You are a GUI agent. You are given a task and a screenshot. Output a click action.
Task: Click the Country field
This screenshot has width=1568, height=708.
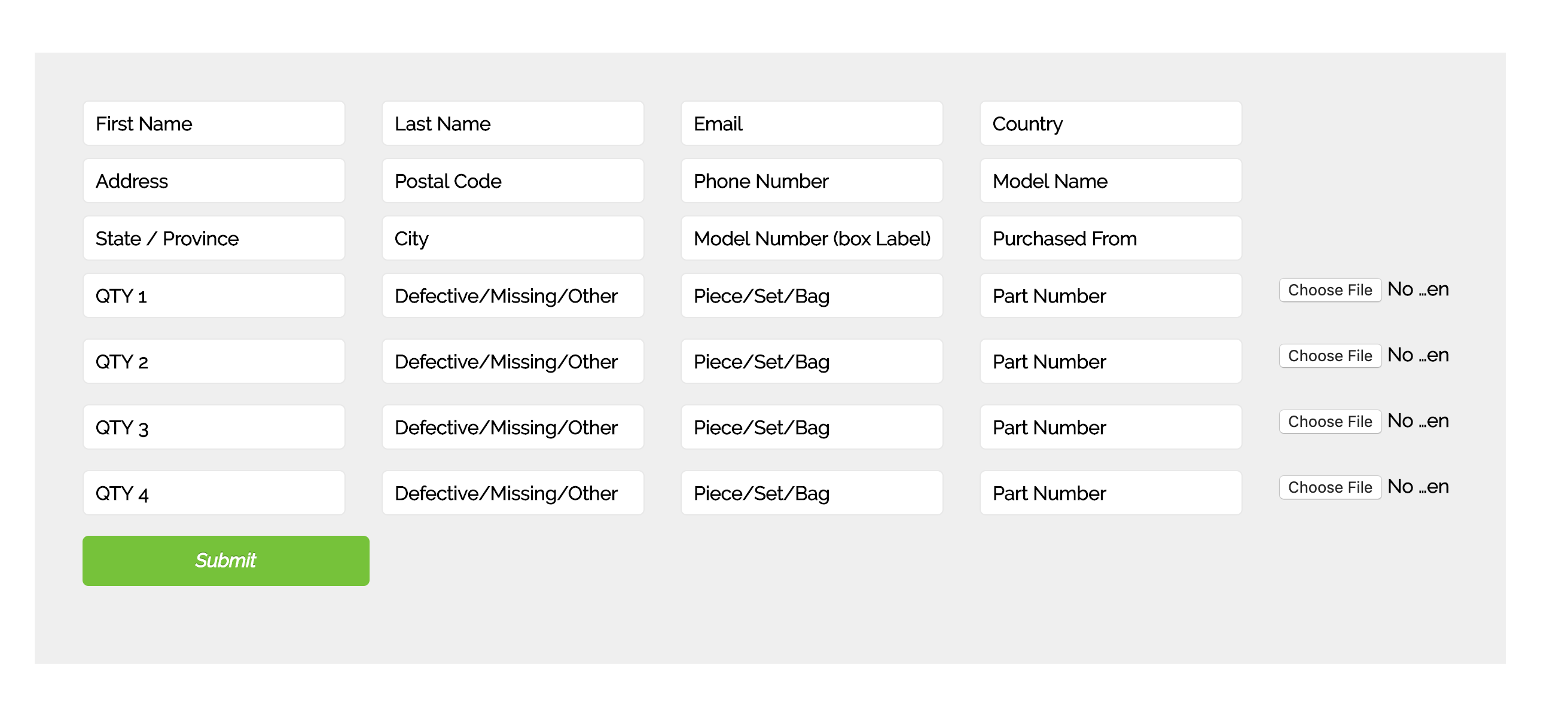click(1111, 124)
